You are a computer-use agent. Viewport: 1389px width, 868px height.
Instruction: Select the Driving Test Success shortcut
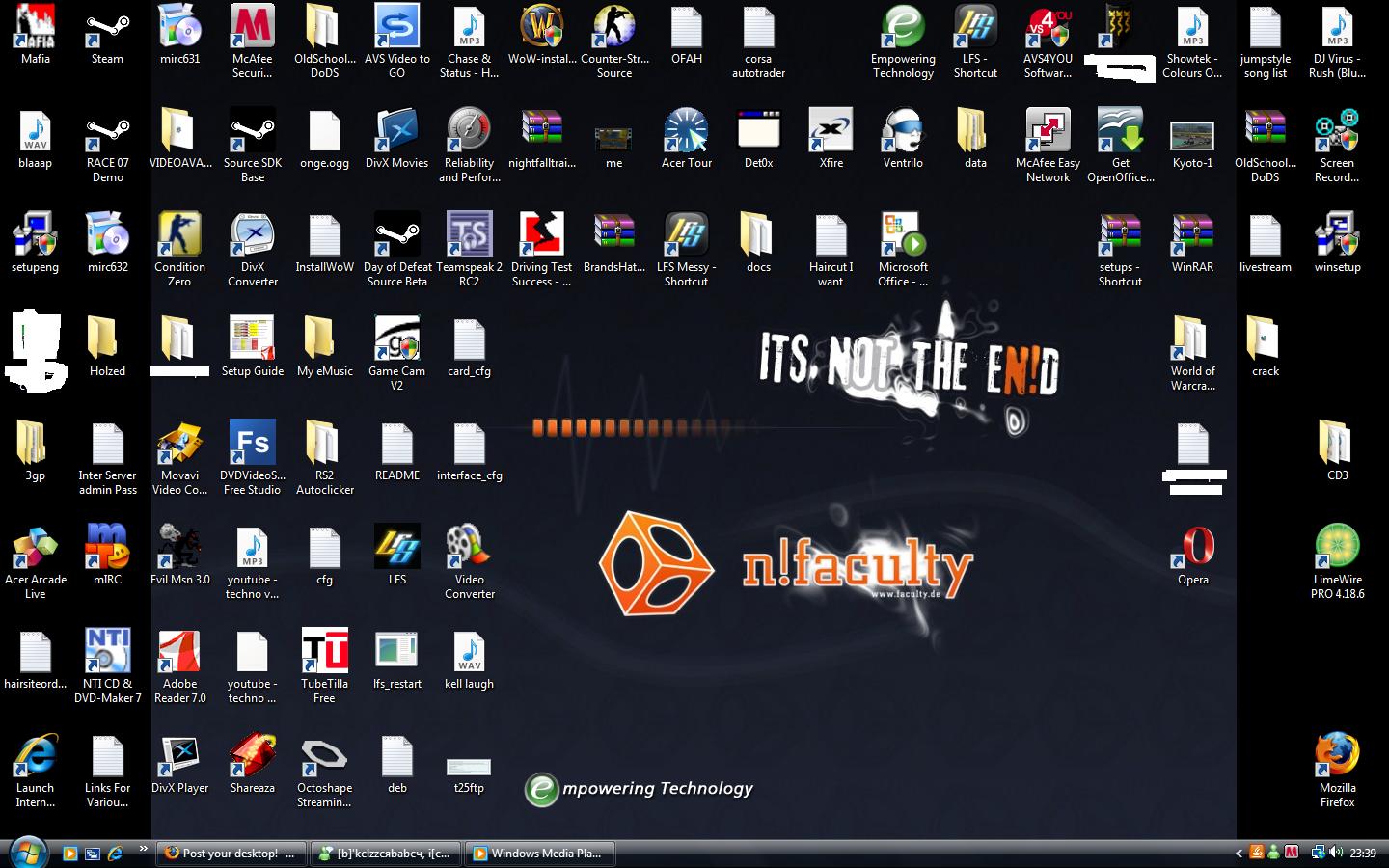tap(541, 250)
